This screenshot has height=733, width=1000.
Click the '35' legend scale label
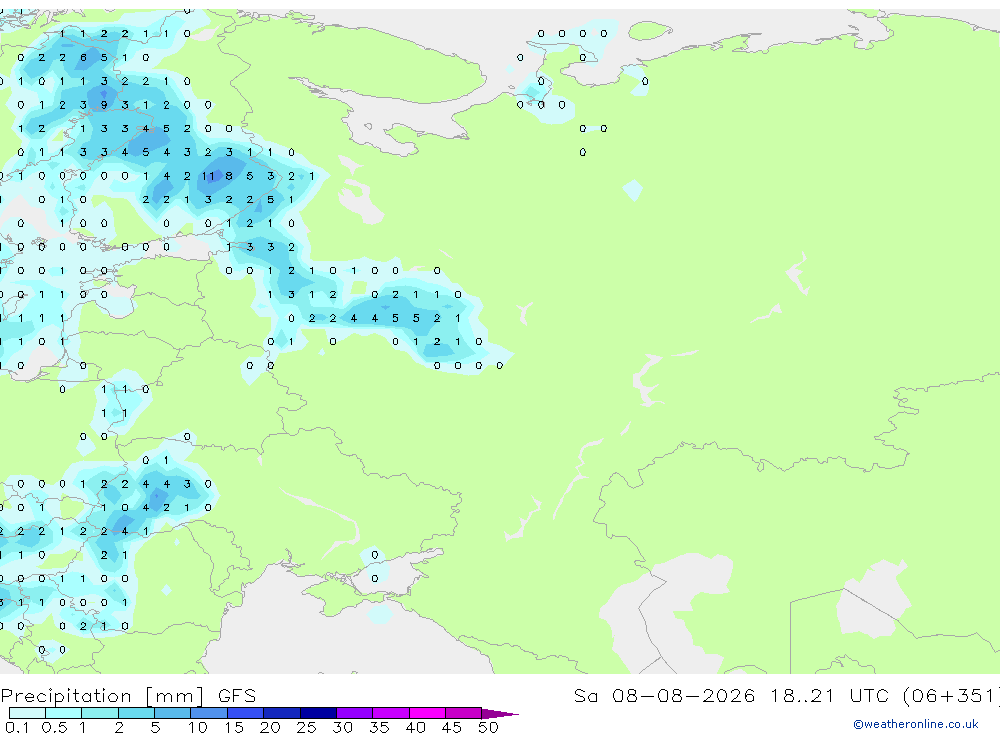pos(379,727)
